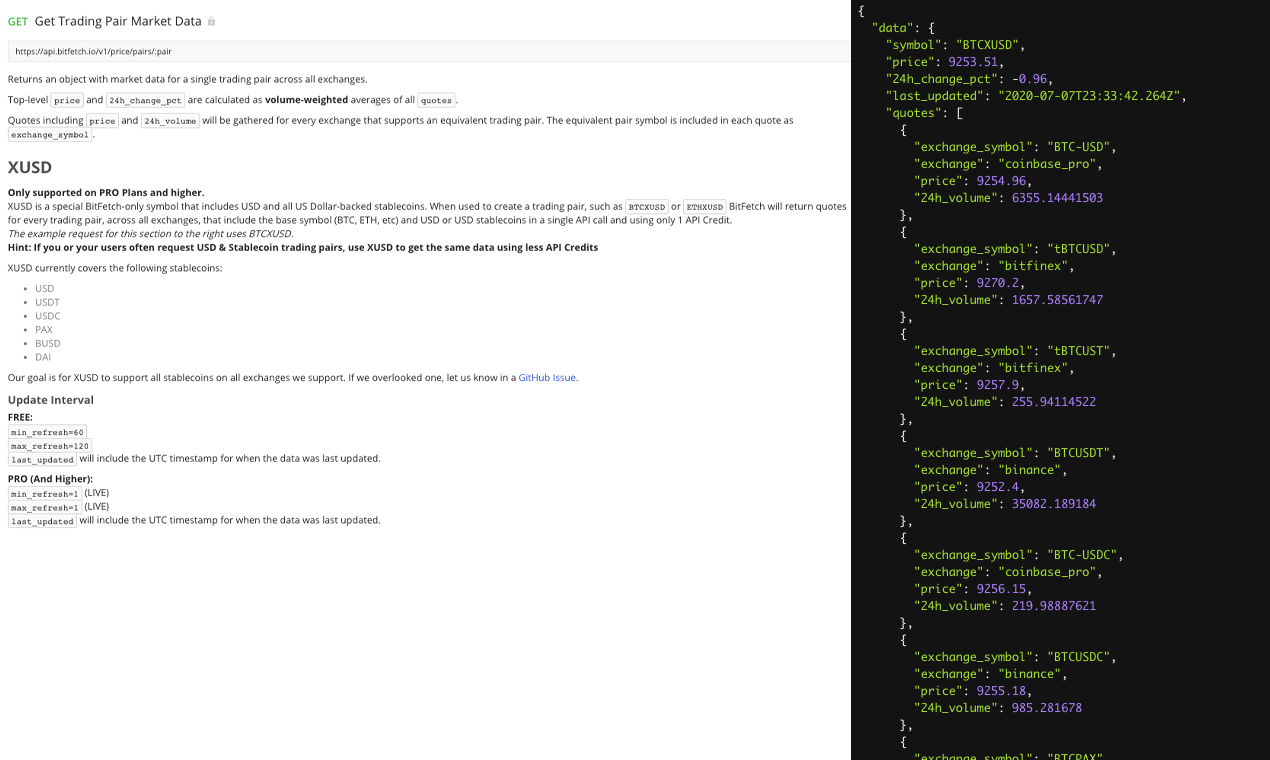This screenshot has height=760, width=1270.
Task: Select exchange_symbol value "BTCUSDT" in JSON
Action: tap(1078, 453)
